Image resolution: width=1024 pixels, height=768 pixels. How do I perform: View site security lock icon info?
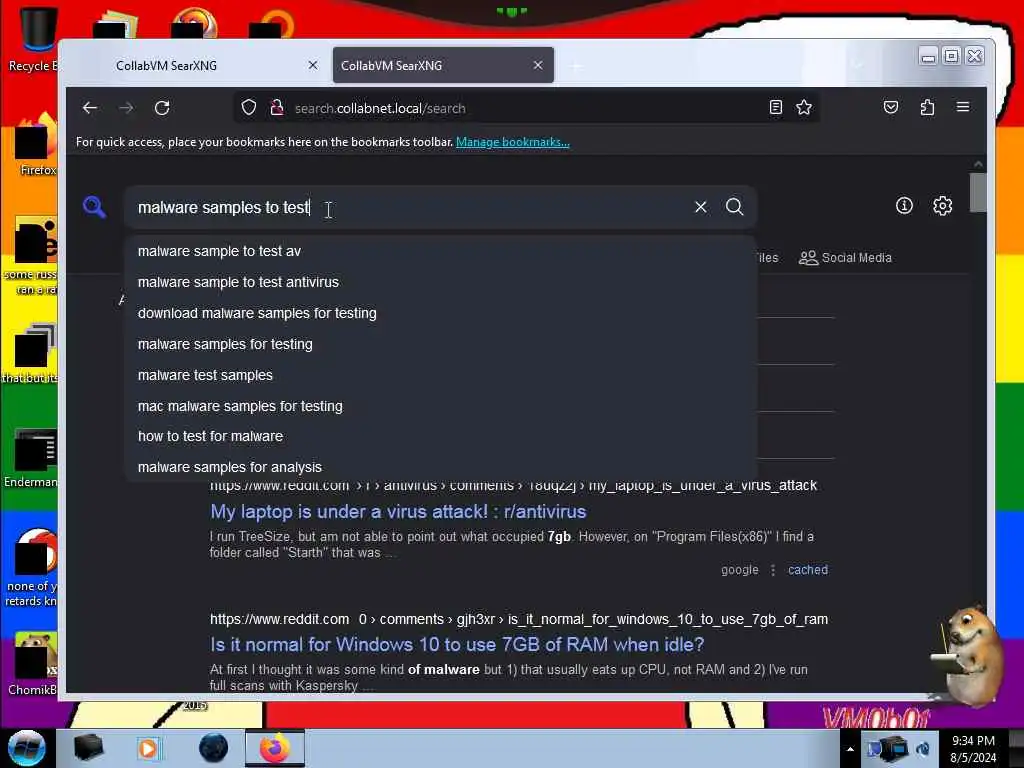276,107
